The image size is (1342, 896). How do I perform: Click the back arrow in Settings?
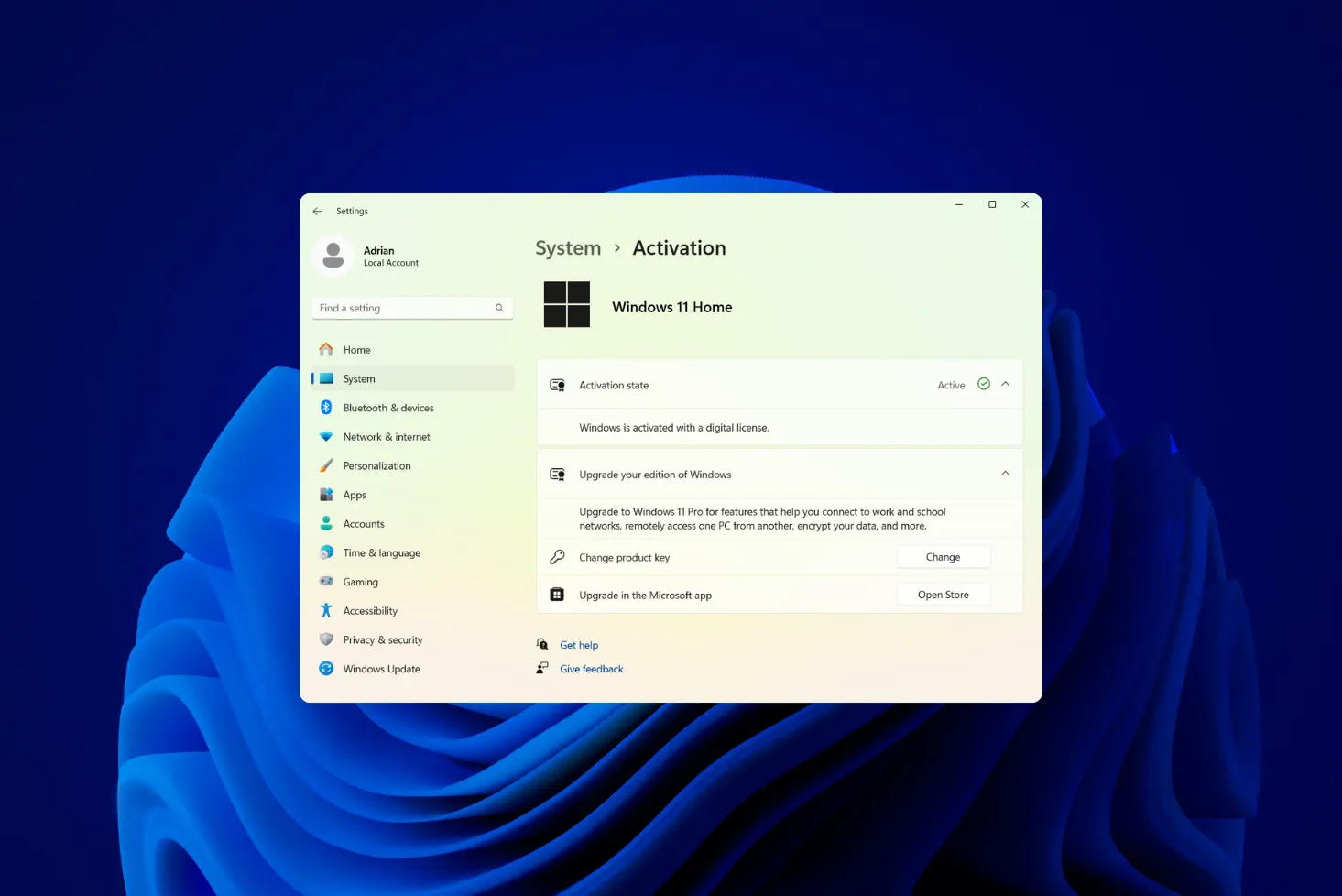(317, 211)
